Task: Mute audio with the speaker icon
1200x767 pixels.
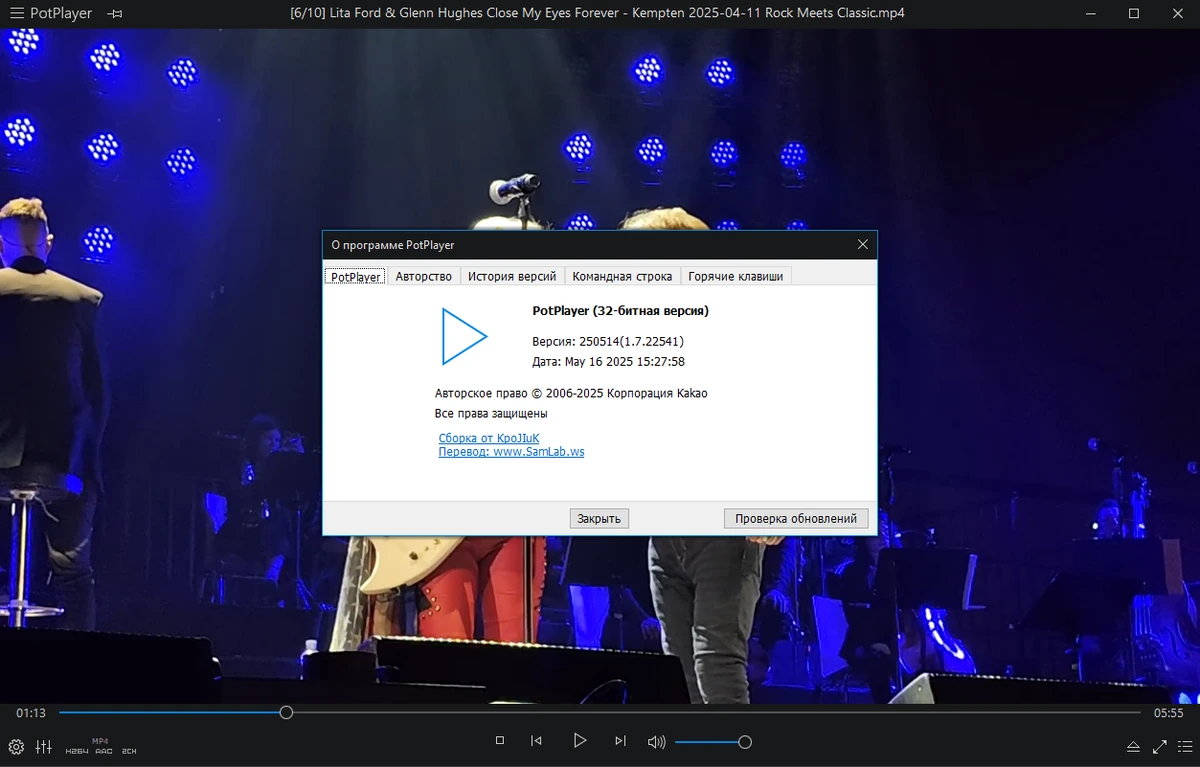Action: (656, 742)
